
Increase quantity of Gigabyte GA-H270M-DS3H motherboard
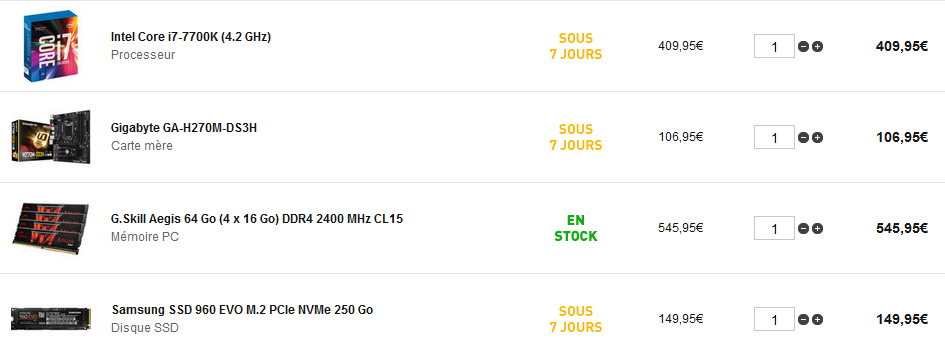click(817, 137)
